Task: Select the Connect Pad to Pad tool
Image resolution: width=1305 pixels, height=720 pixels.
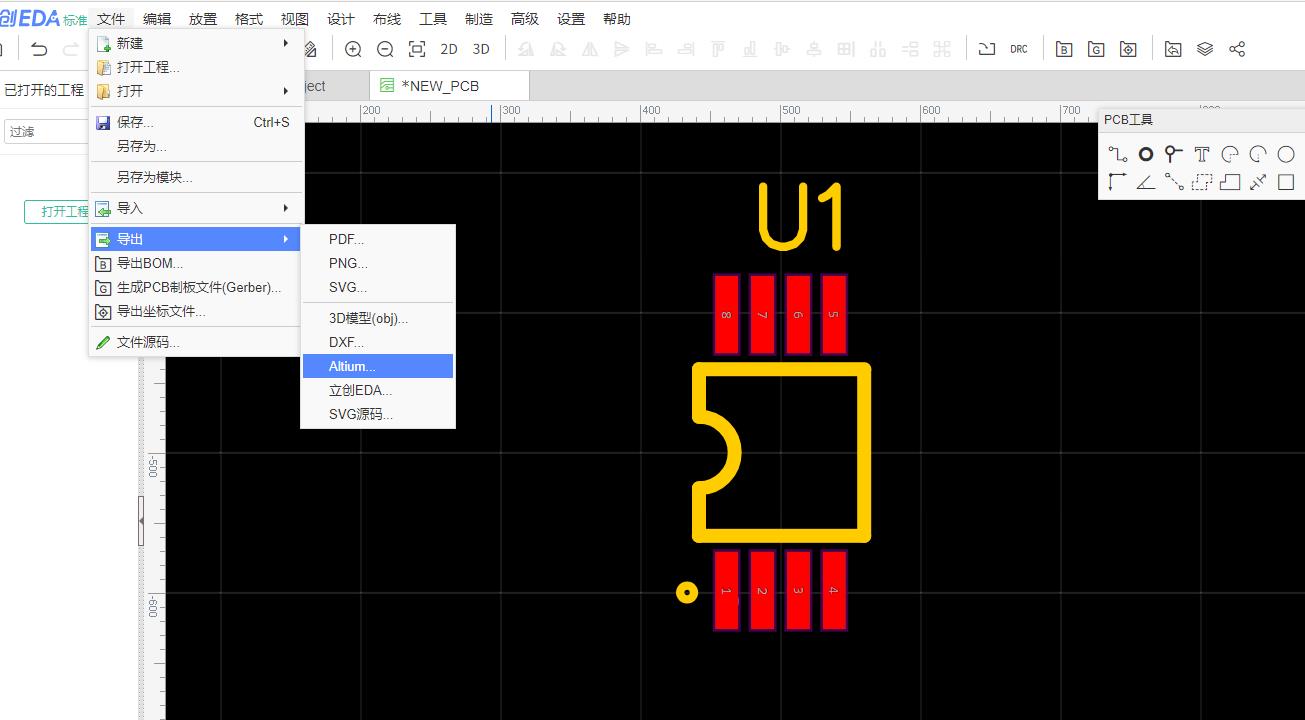Action: pos(1174,182)
